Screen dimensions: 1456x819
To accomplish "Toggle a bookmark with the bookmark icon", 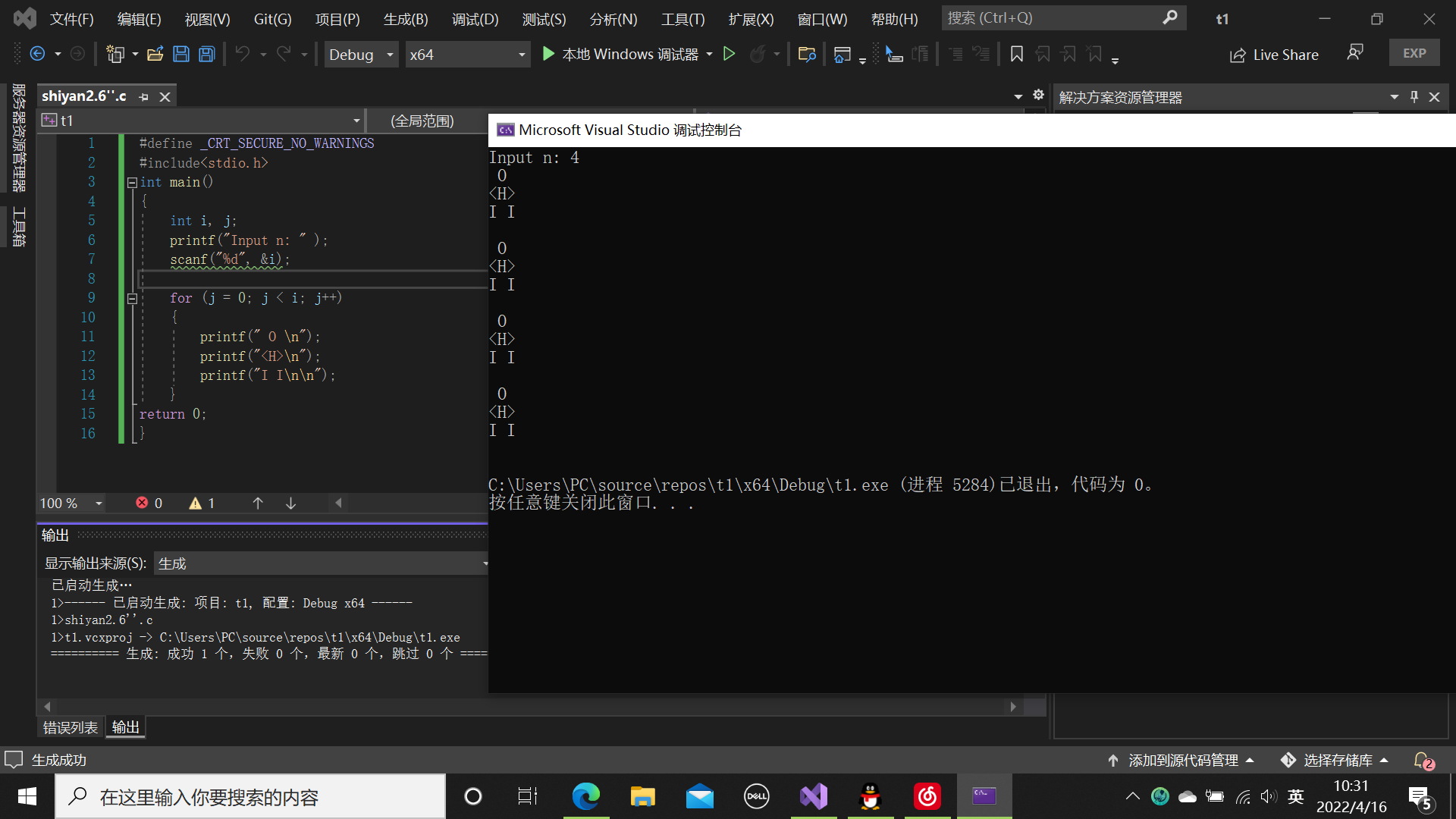I will tap(1017, 54).
